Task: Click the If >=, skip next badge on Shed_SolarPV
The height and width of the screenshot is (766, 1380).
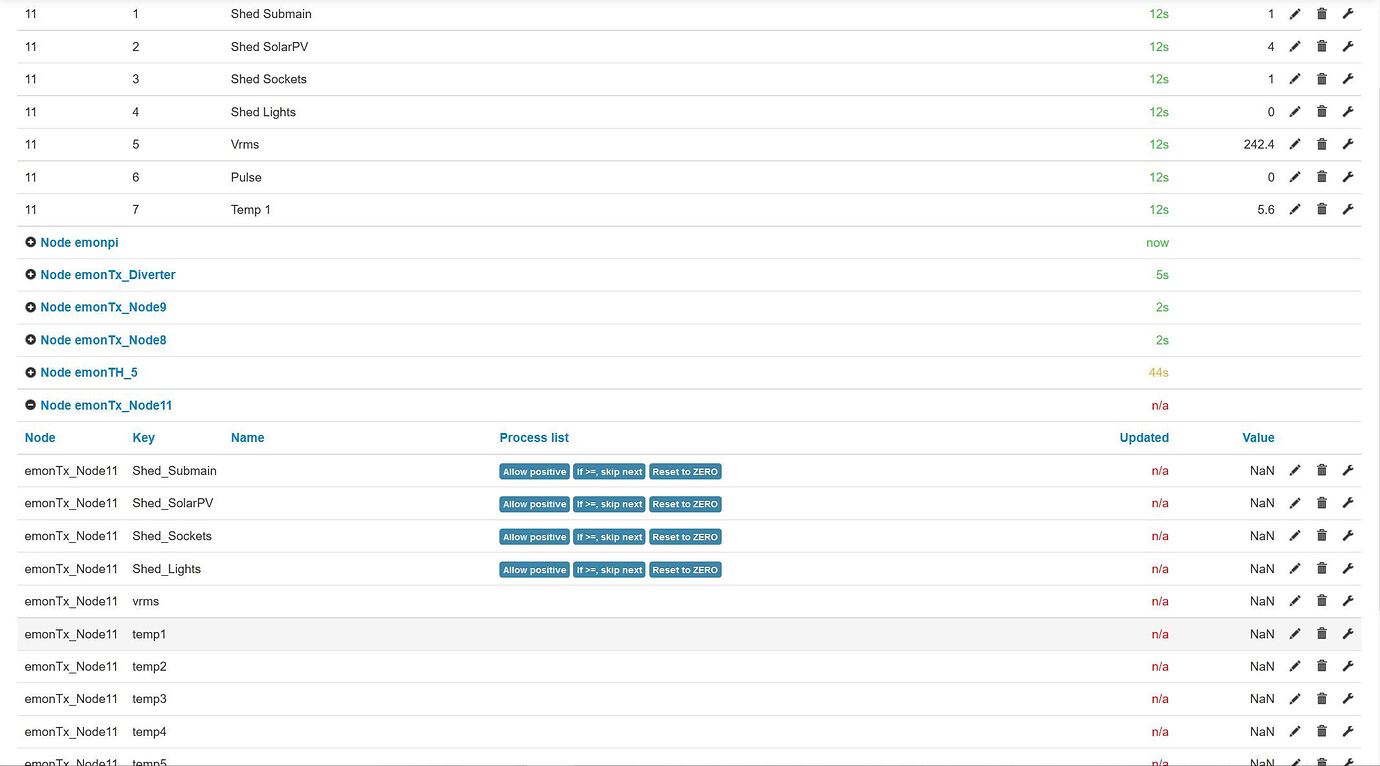Action: coord(608,503)
